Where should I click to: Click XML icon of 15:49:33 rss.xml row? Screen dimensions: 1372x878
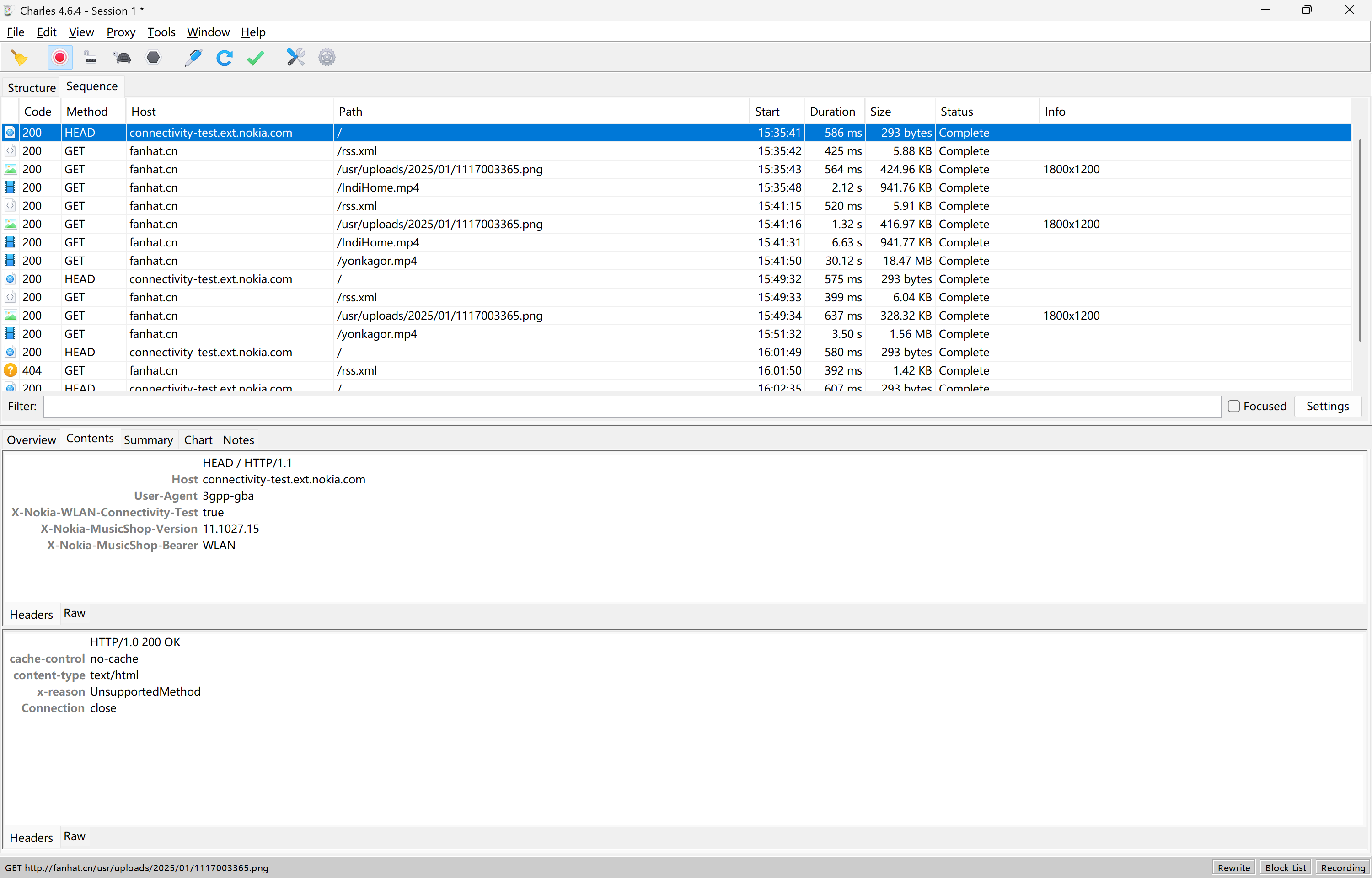tap(10, 297)
